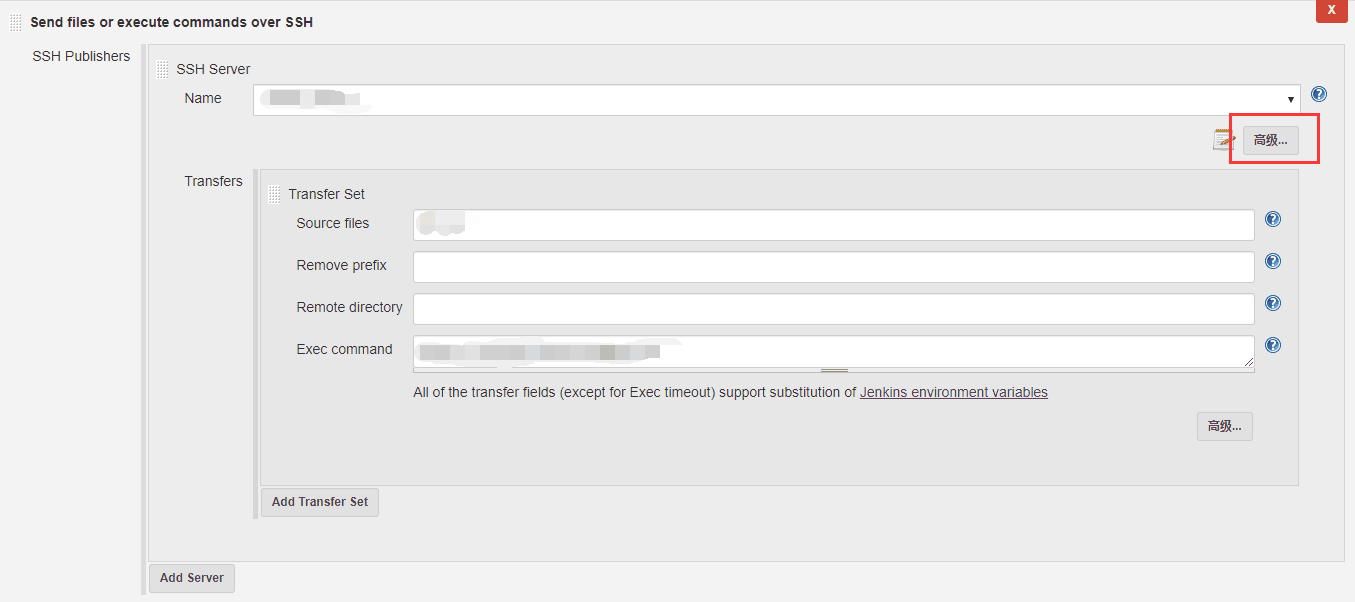Delete this build step with red X

[x=1332, y=9]
